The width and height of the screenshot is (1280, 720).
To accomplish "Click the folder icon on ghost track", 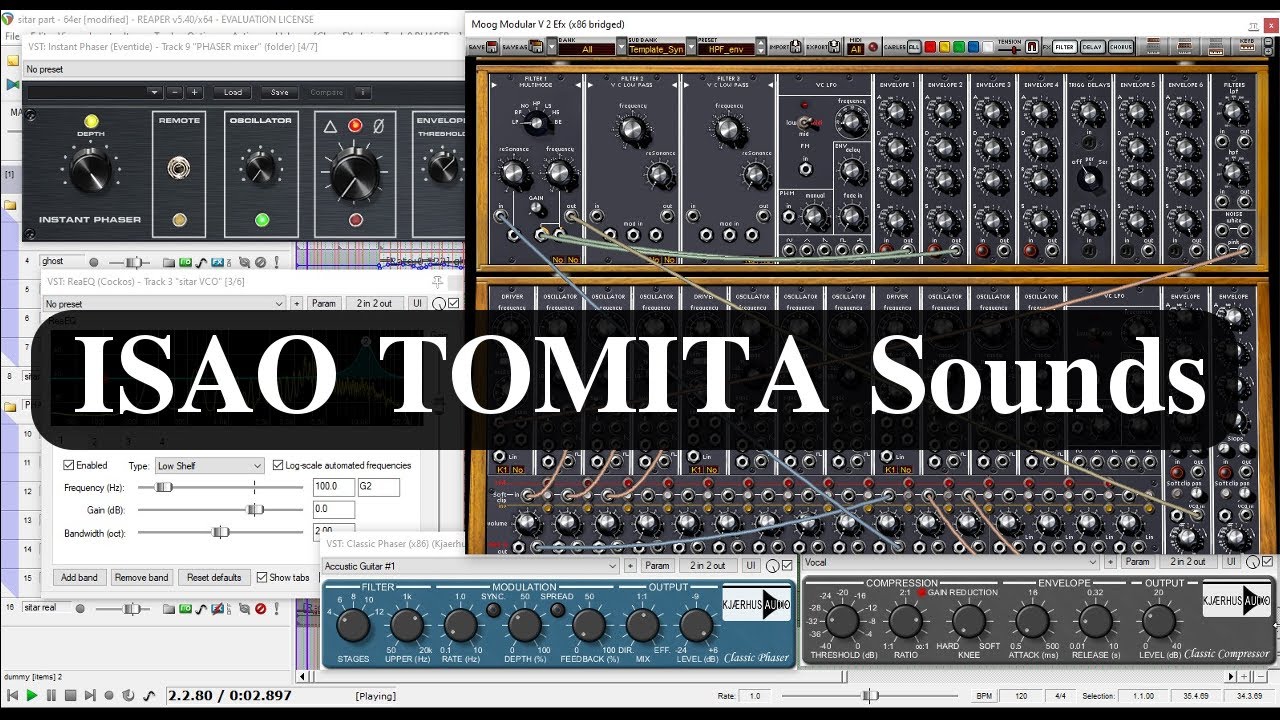I will point(169,262).
